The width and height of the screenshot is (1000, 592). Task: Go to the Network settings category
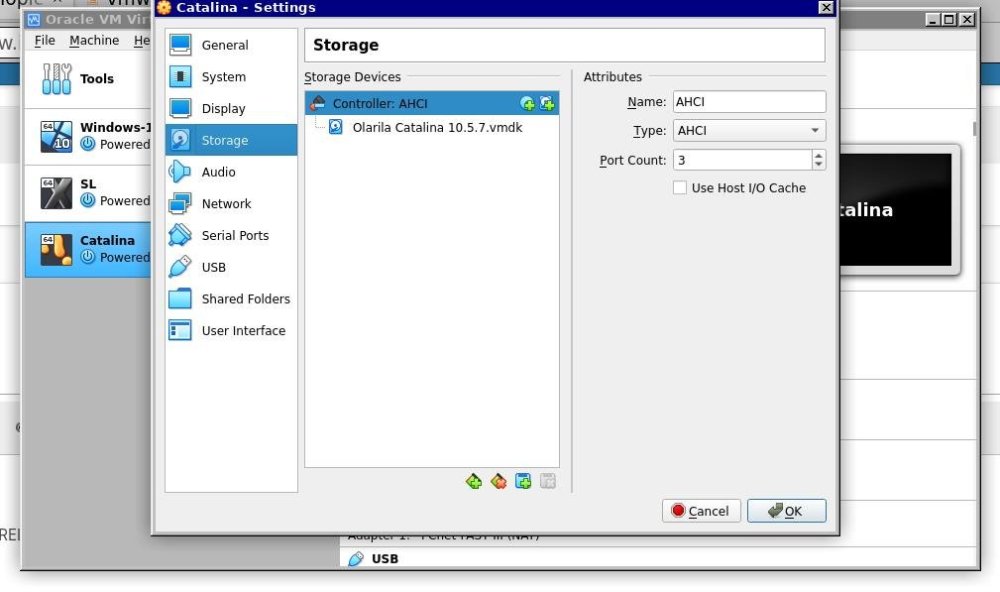[x=231, y=204]
